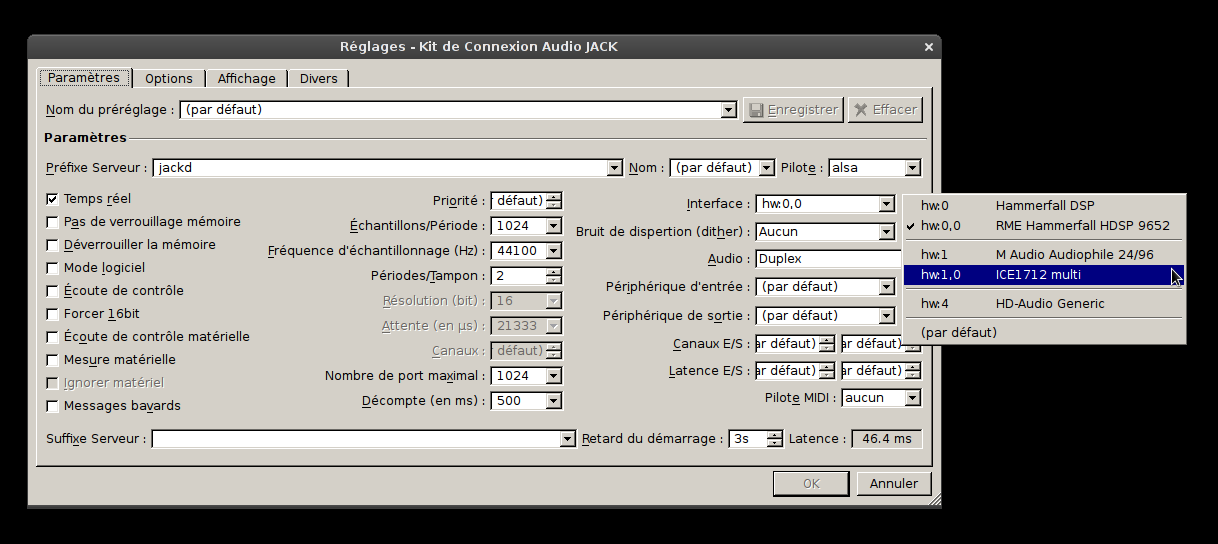Viewport: 1218px width, 544px height.
Task: Toggle the Temps réel checkbox
Action: click(x=53, y=199)
